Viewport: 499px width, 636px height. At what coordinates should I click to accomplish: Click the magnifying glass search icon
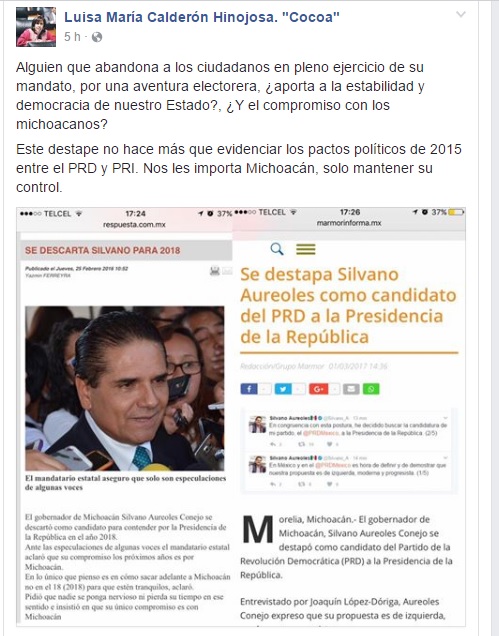[x=277, y=249]
